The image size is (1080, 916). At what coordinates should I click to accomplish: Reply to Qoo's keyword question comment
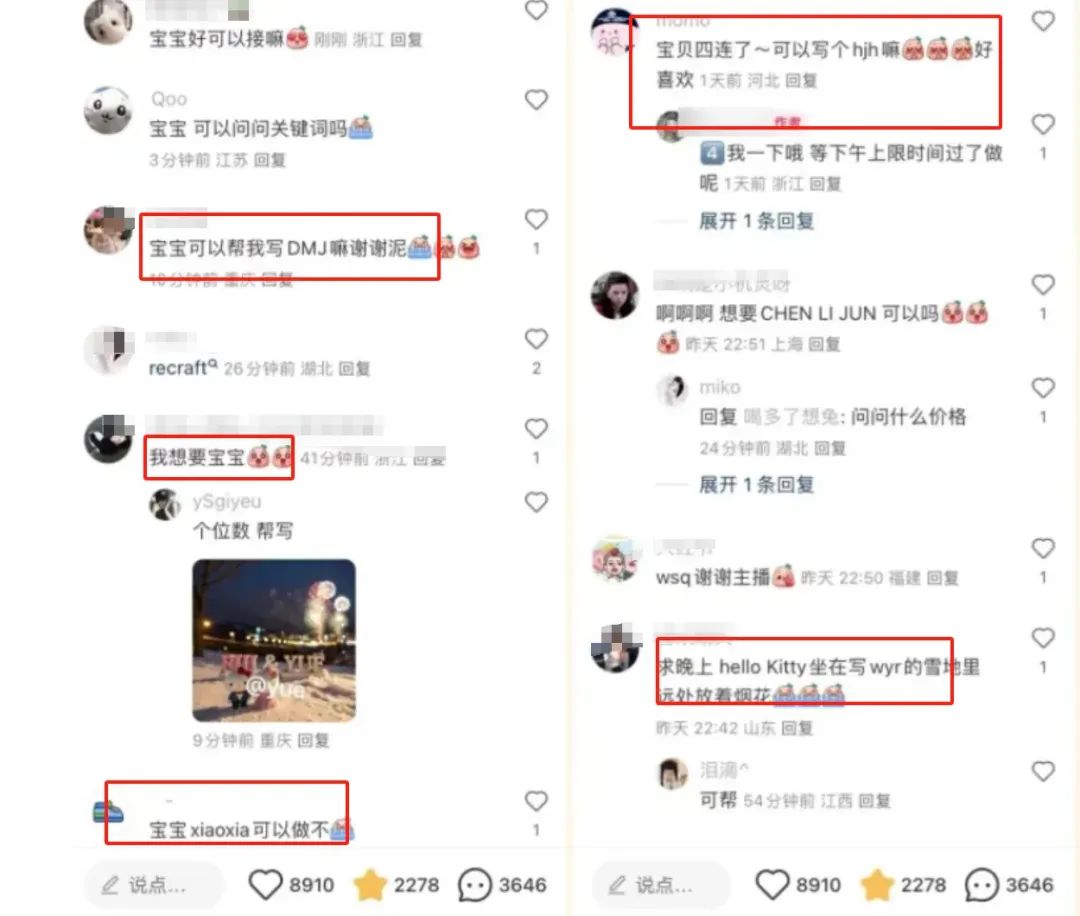[x=269, y=160]
